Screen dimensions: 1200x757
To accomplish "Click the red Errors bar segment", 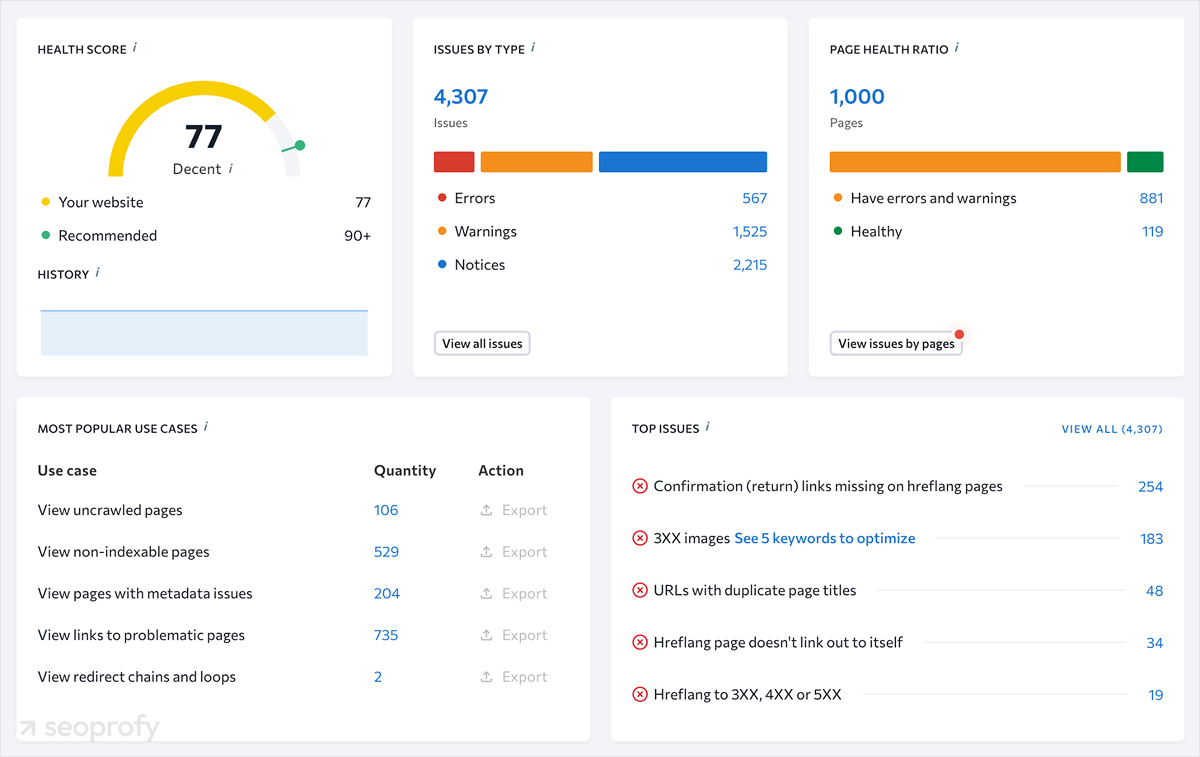I will [454, 162].
